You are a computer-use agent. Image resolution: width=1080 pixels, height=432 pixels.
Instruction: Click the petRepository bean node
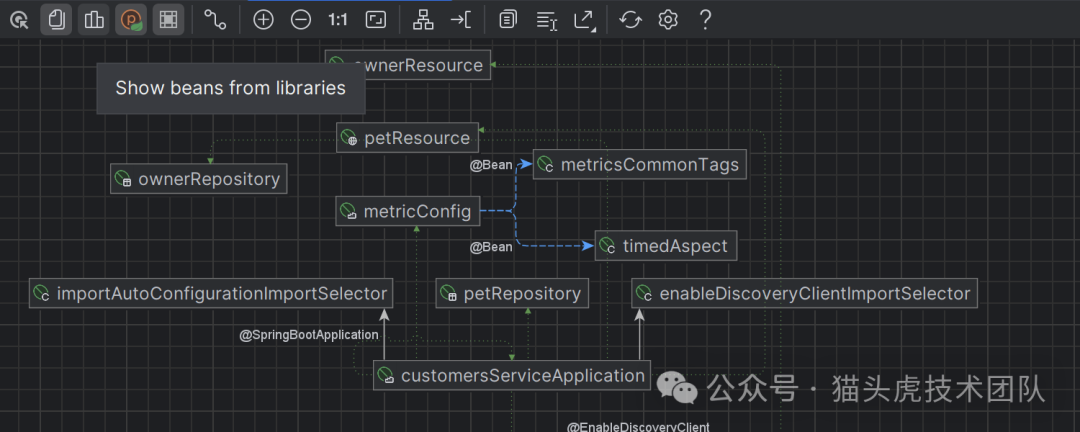tap(512, 294)
